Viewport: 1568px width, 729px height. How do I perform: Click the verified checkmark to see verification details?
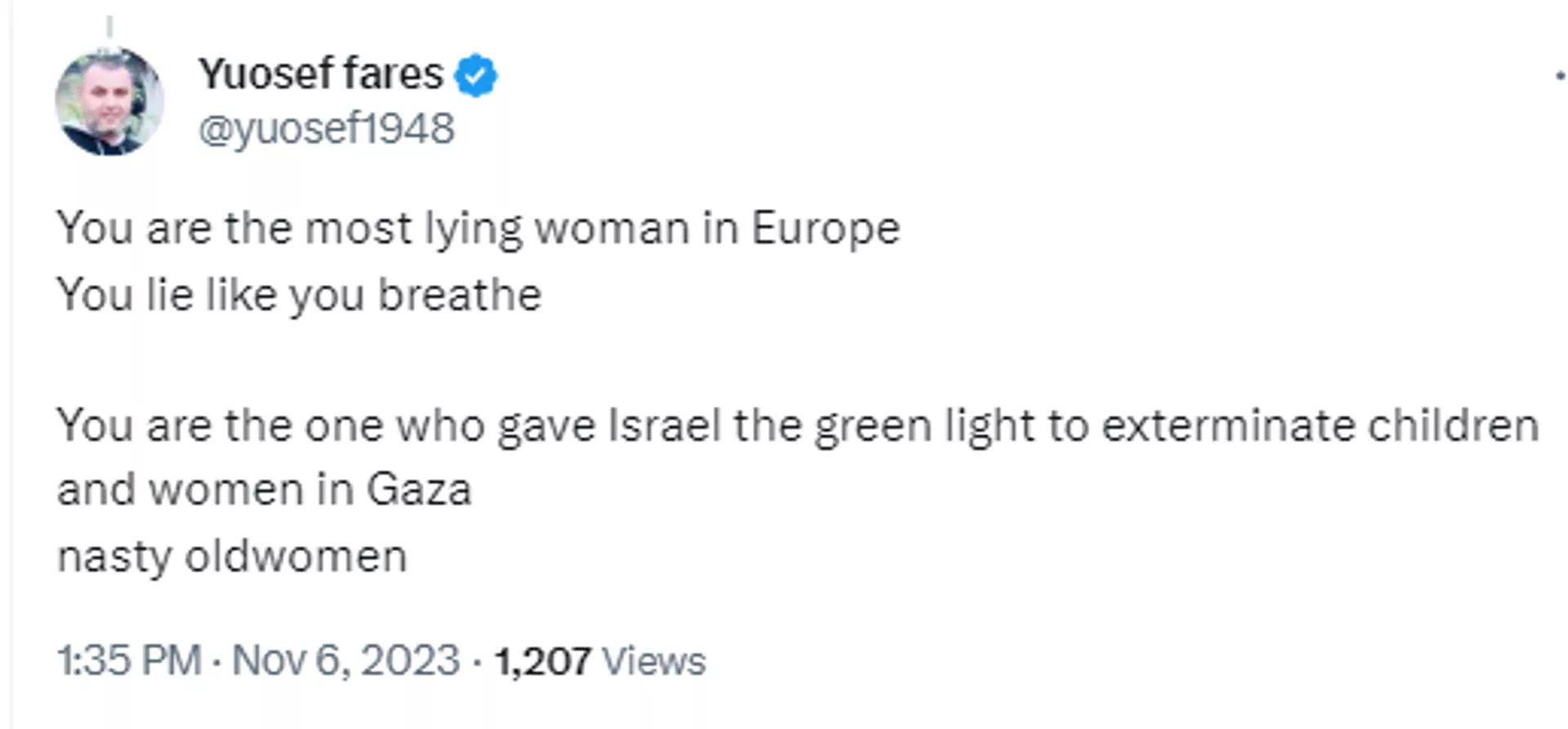pos(477,73)
